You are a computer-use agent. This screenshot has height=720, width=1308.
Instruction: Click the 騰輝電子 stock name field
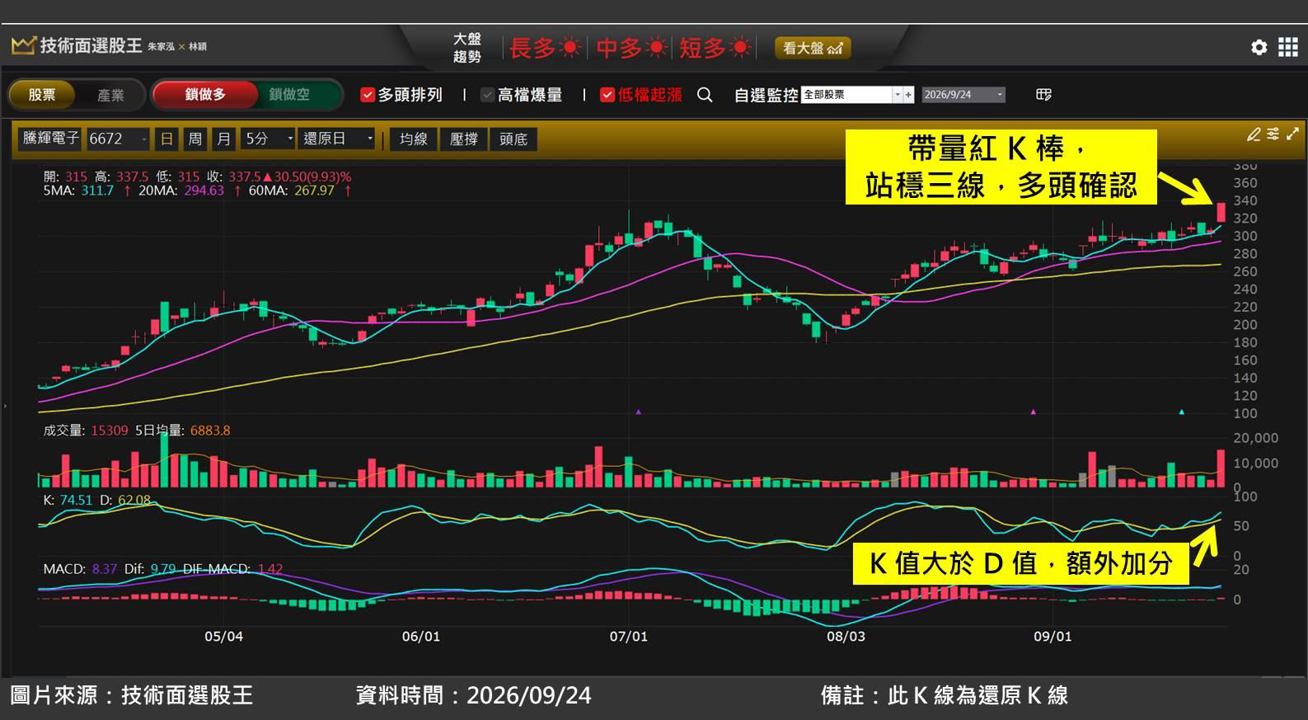51,139
